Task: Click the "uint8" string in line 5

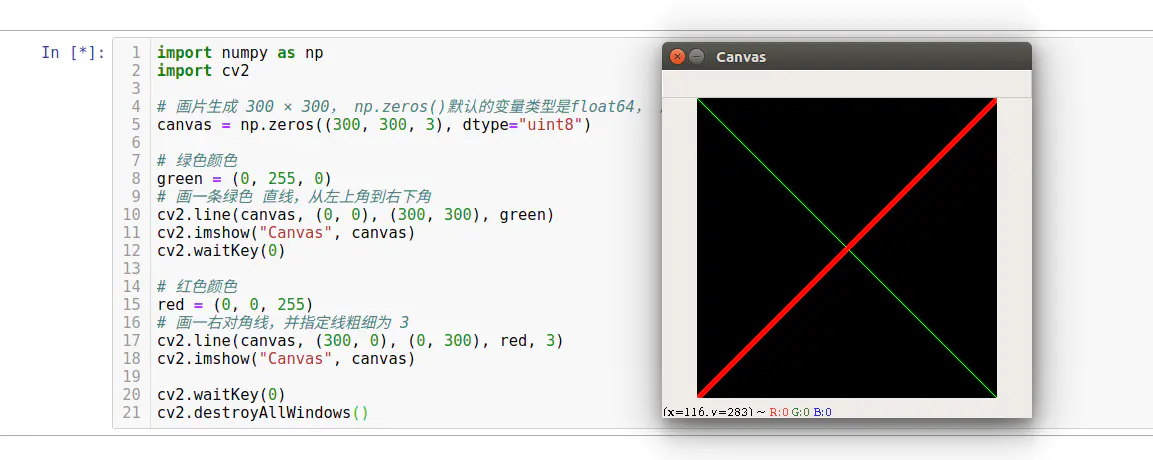Action: click(x=549, y=125)
